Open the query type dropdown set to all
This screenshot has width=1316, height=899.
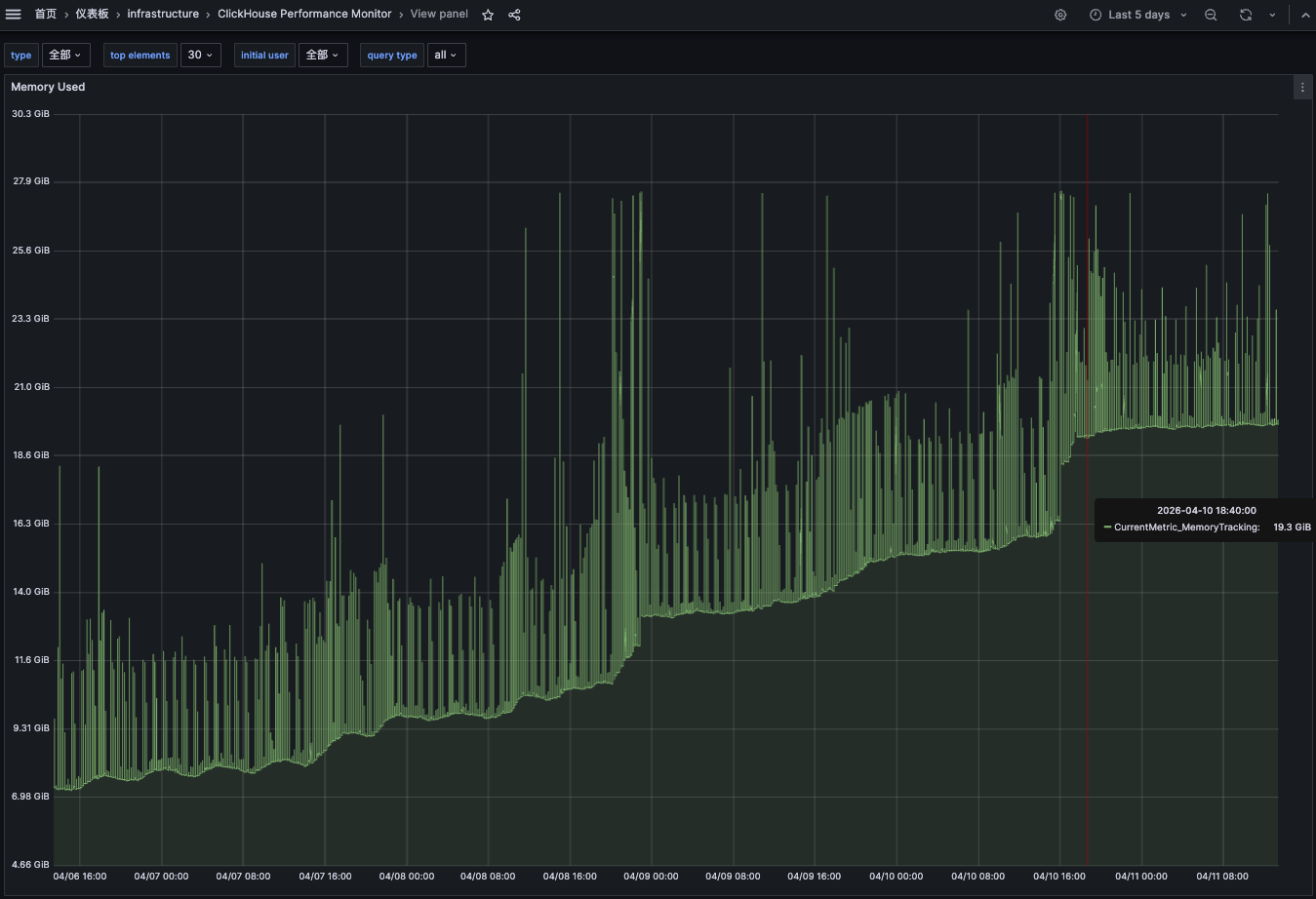[446, 55]
